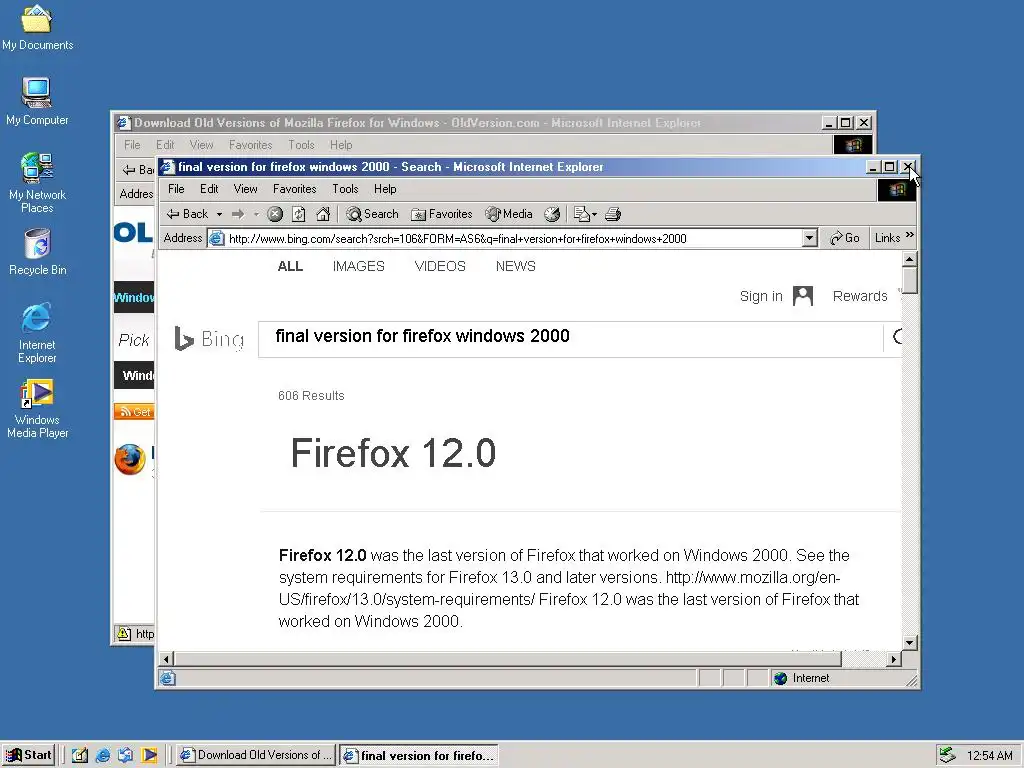This screenshot has height=768, width=1024.
Task: Click Show Desktop quick launch icon
Action: (80, 755)
